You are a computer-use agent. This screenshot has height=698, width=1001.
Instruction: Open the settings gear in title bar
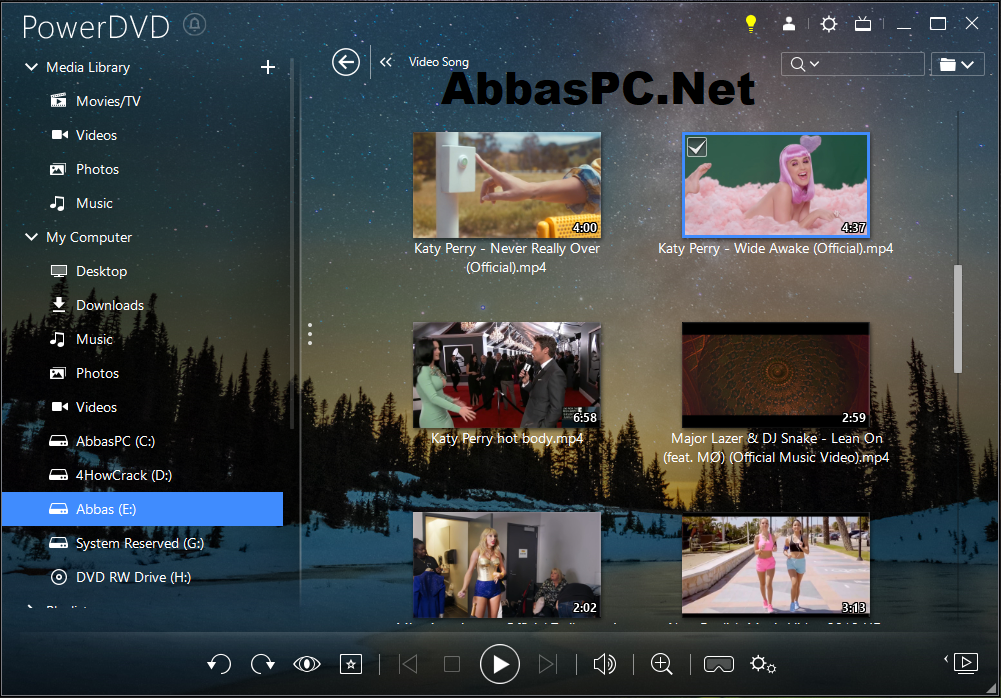[829, 24]
